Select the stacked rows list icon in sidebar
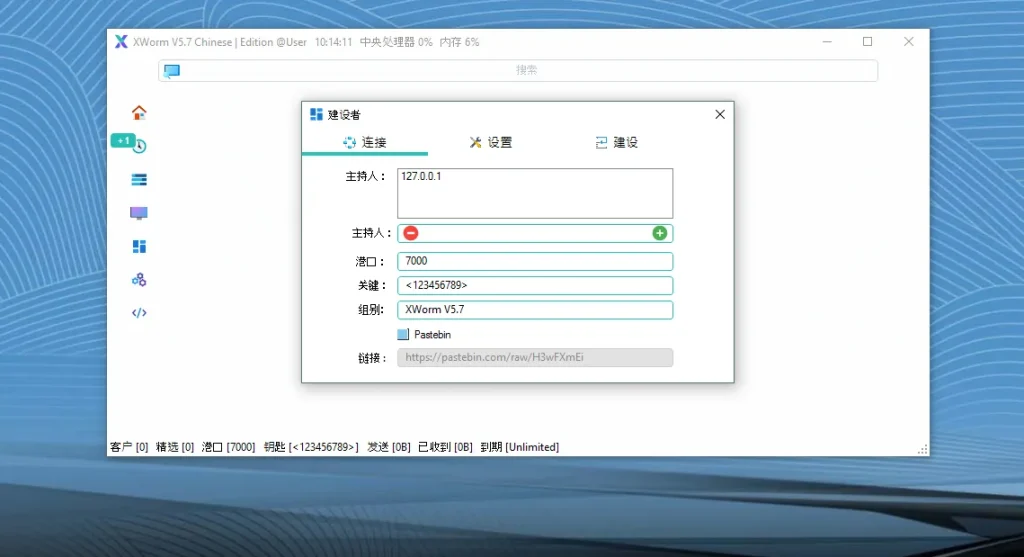This screenshot has height=557, width=1024. pyautogui.click(x=139, y=180)
